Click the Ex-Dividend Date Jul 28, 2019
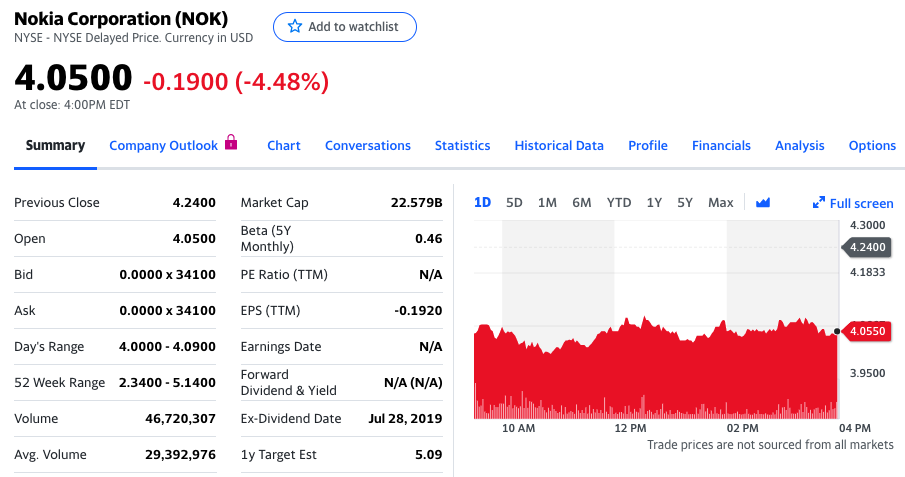Screen dimensions: 905x477 [405, 419]
